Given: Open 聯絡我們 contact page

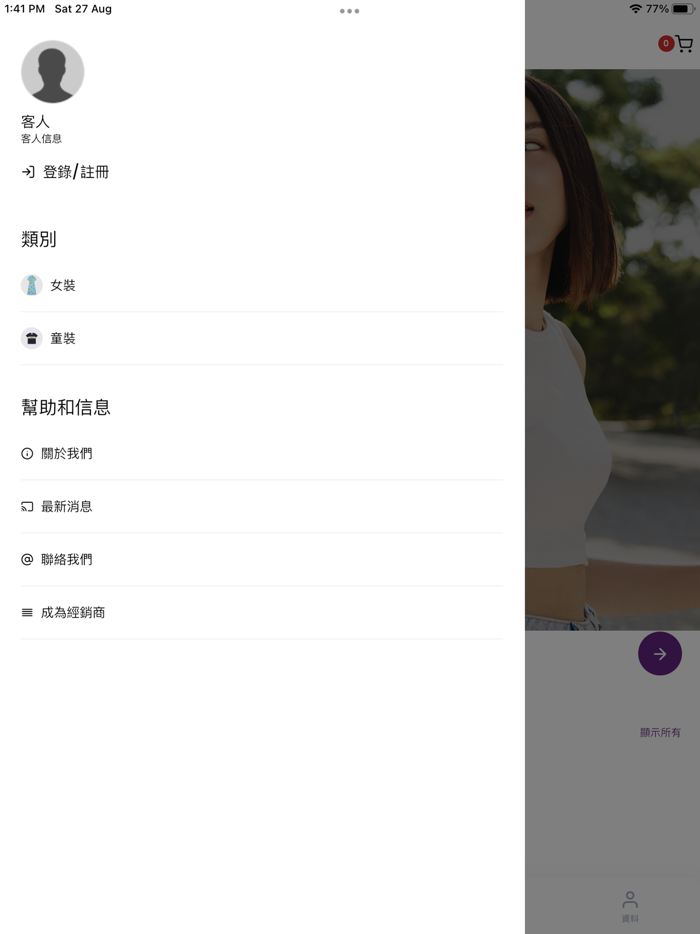Looking at the screenshot, I should tap(262, 559).
